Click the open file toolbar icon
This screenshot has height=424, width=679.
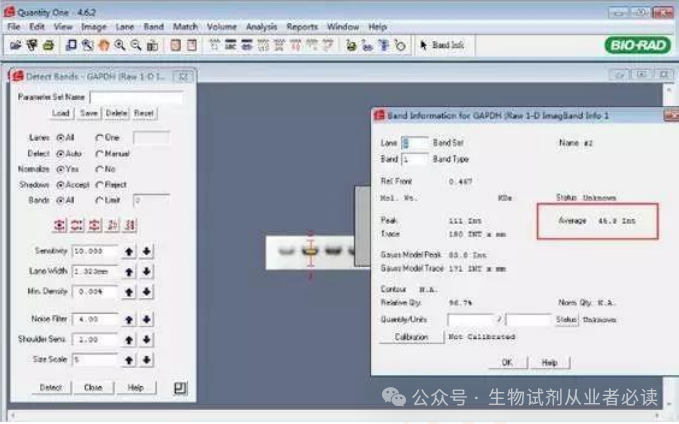[16, 45]
